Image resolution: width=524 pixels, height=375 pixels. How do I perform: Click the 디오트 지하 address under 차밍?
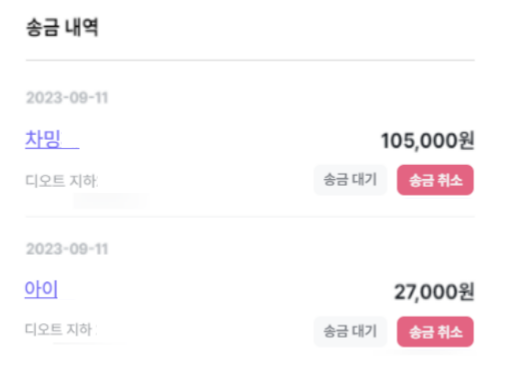61,181
